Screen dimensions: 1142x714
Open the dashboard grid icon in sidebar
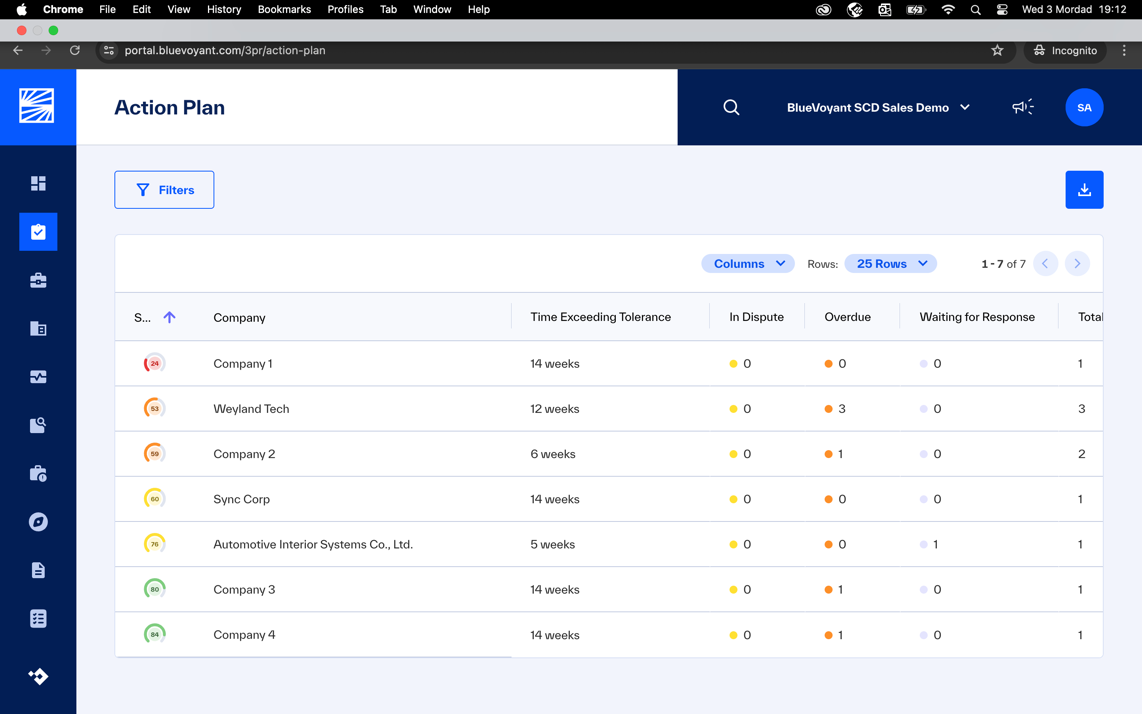(x=38, y=183)
